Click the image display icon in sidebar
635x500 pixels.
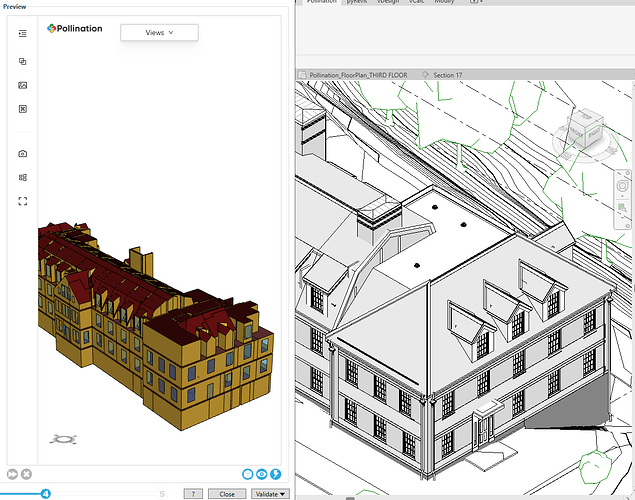tap(22, 85)
